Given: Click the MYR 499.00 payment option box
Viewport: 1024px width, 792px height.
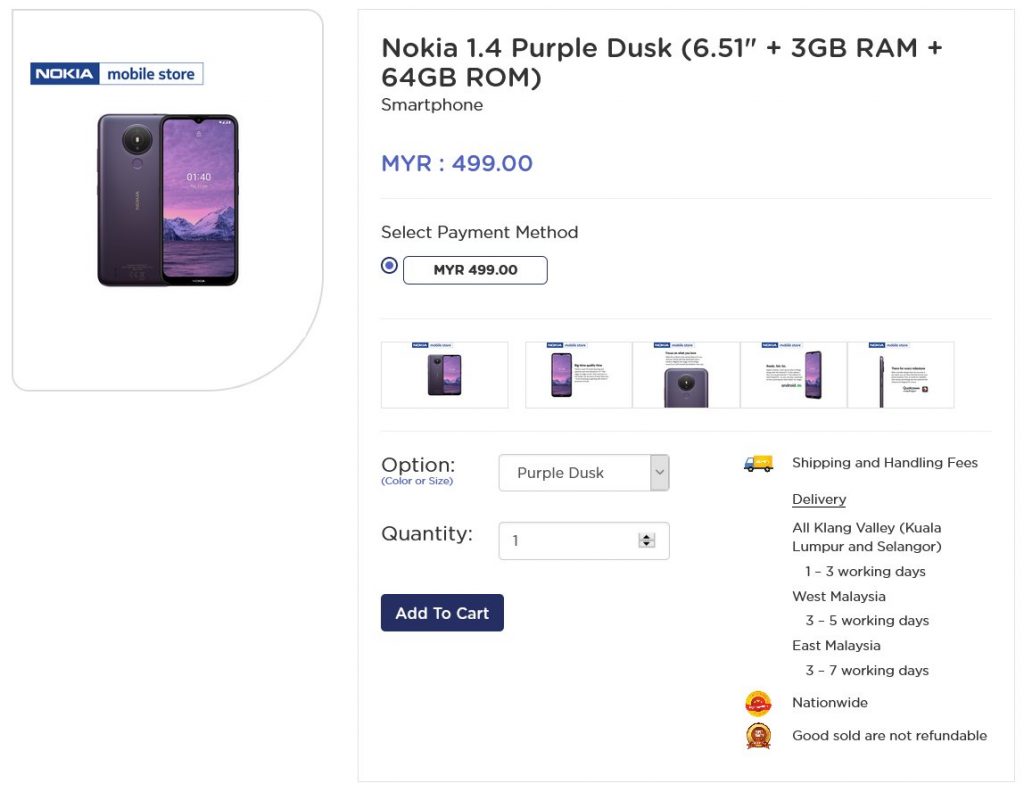Looking at the screenshot, I should click(475, 270).
